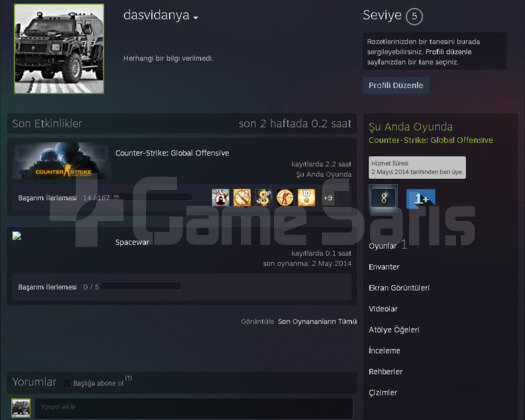Open the Çizimler section
Image resolution: width=525 pixels, height=420 pixels.
[383, 393]
